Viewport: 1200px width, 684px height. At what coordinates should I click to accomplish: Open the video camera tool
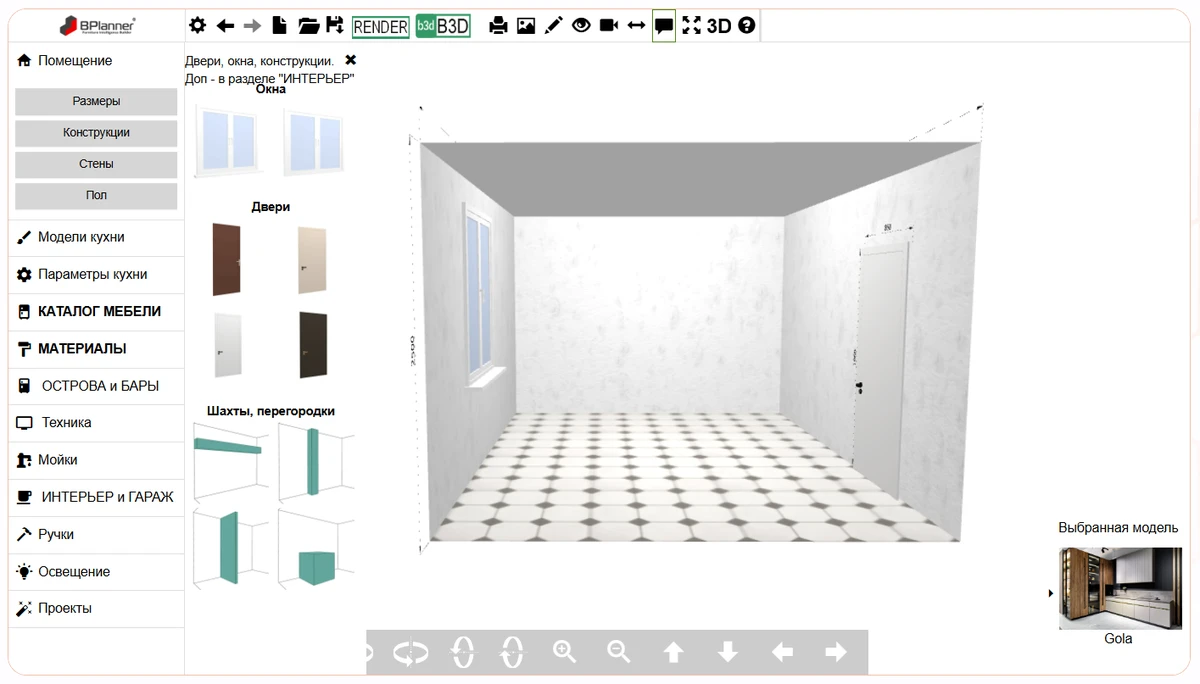pos(608,26)
